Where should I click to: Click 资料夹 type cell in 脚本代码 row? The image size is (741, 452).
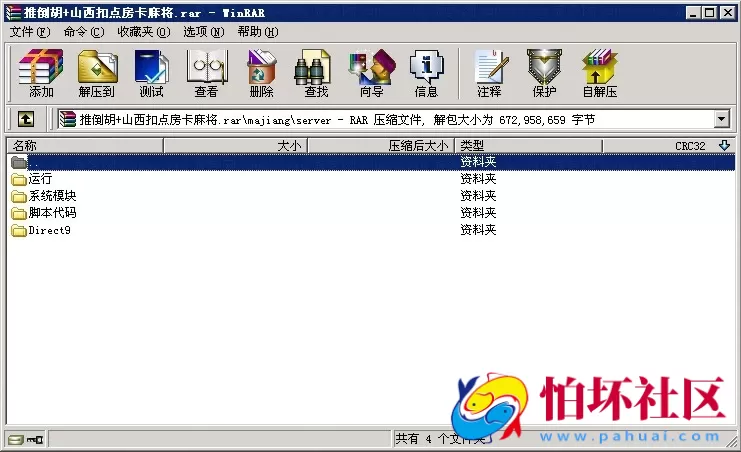point(478,213)
